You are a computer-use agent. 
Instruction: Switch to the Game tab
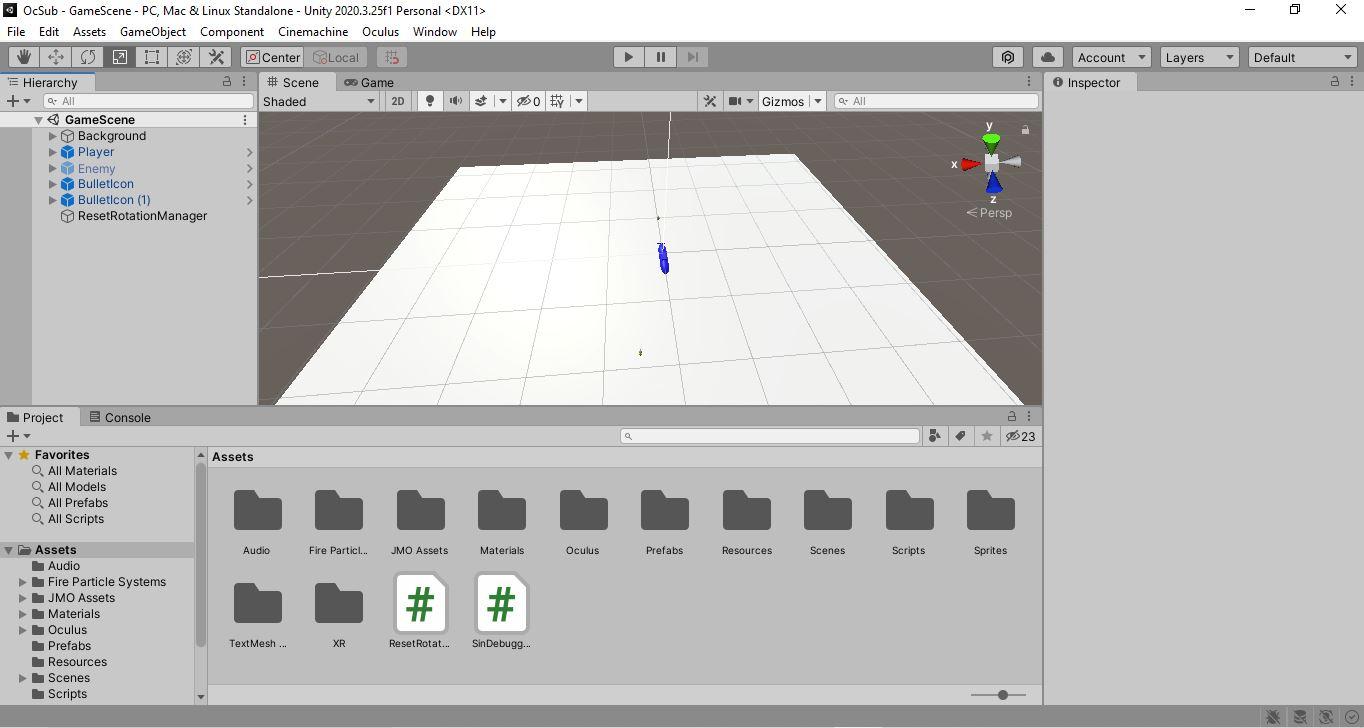(369, 82)
